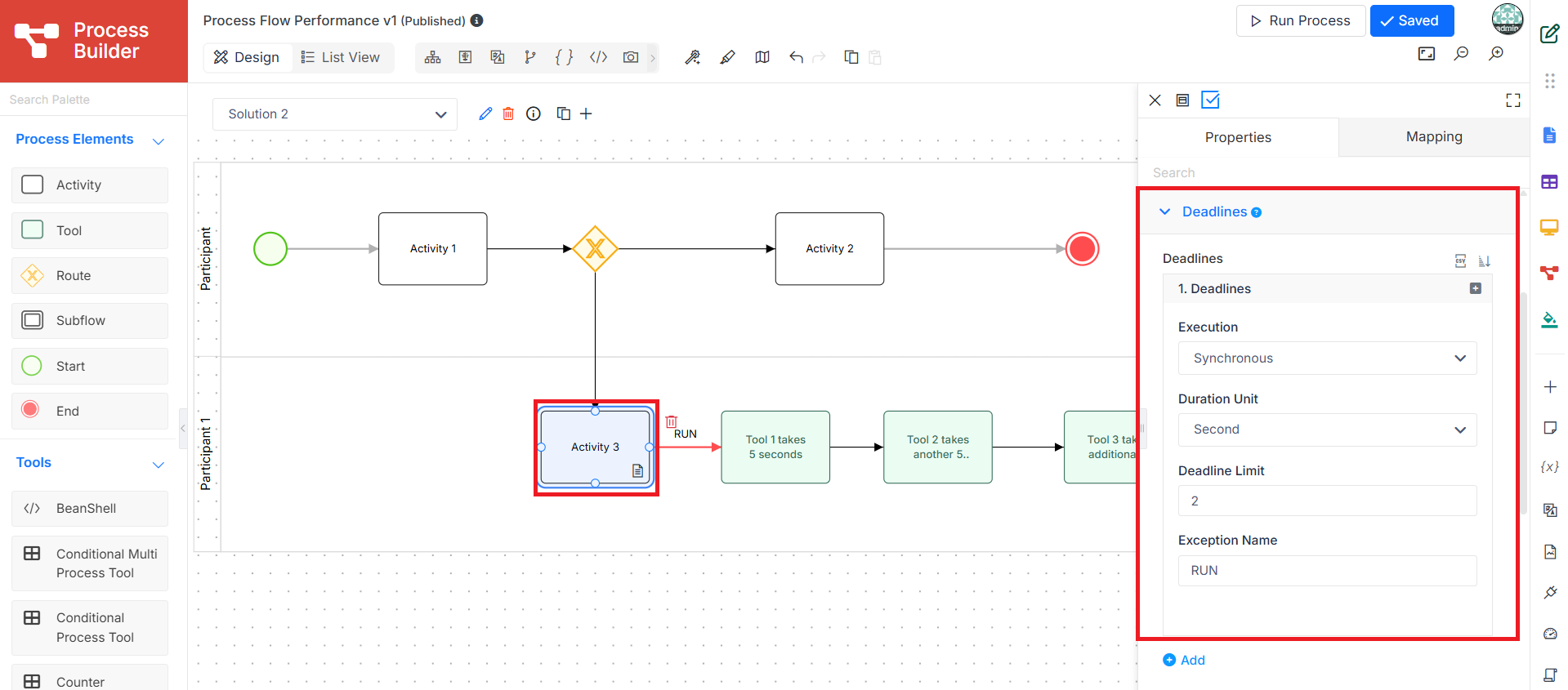Open the Execution Synchronous dropdown

[1327, 358]
